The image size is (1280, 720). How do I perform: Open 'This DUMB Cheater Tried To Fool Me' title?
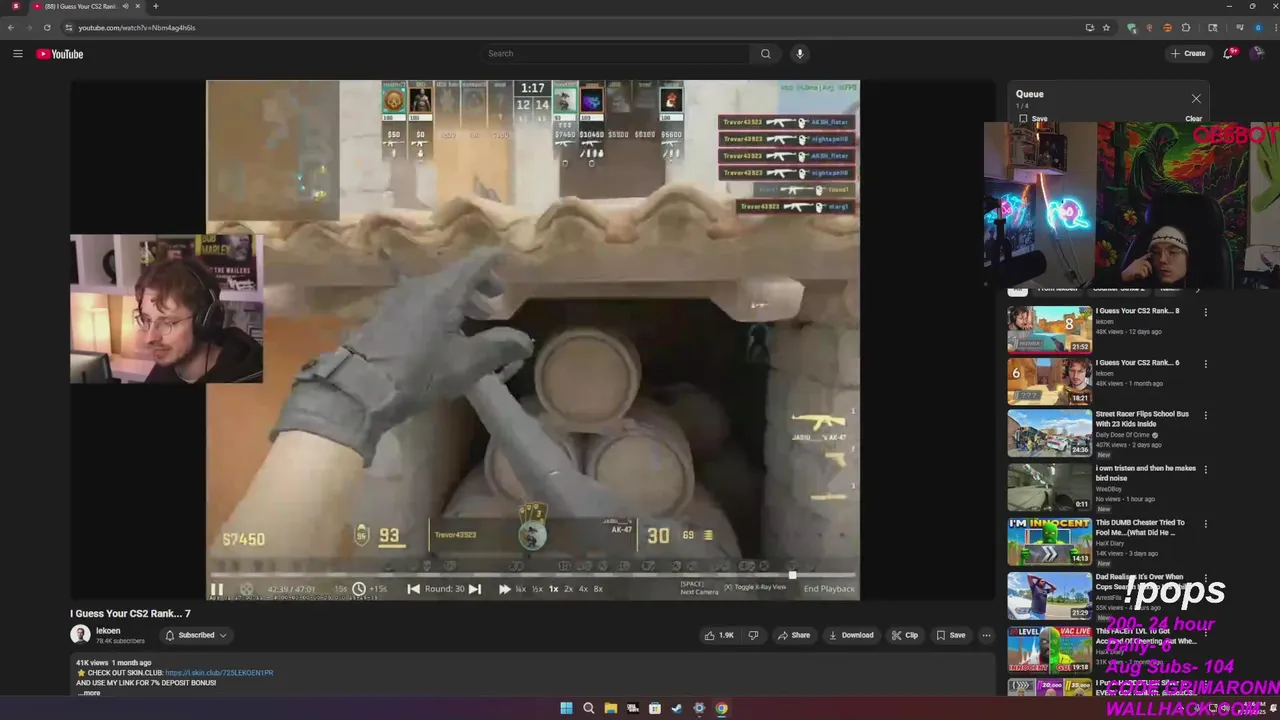click(x=1140, y=527)
